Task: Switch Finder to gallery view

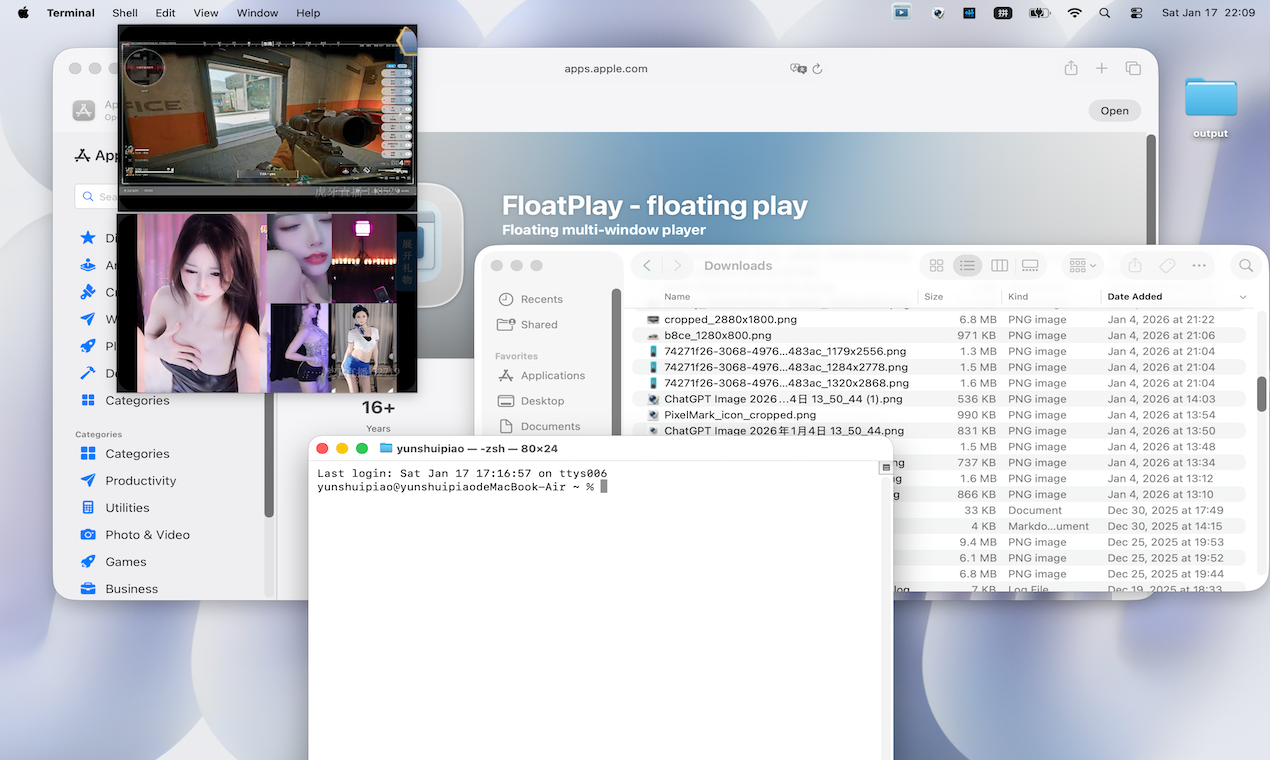Action: (1030, 265)
